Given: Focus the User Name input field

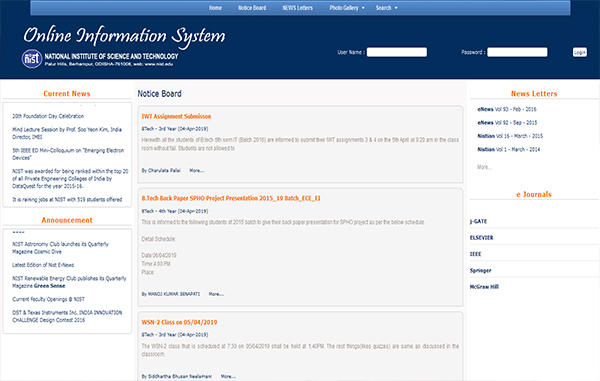Looking at the screenshot, I should pyautogui.click(x=397, y=52).
